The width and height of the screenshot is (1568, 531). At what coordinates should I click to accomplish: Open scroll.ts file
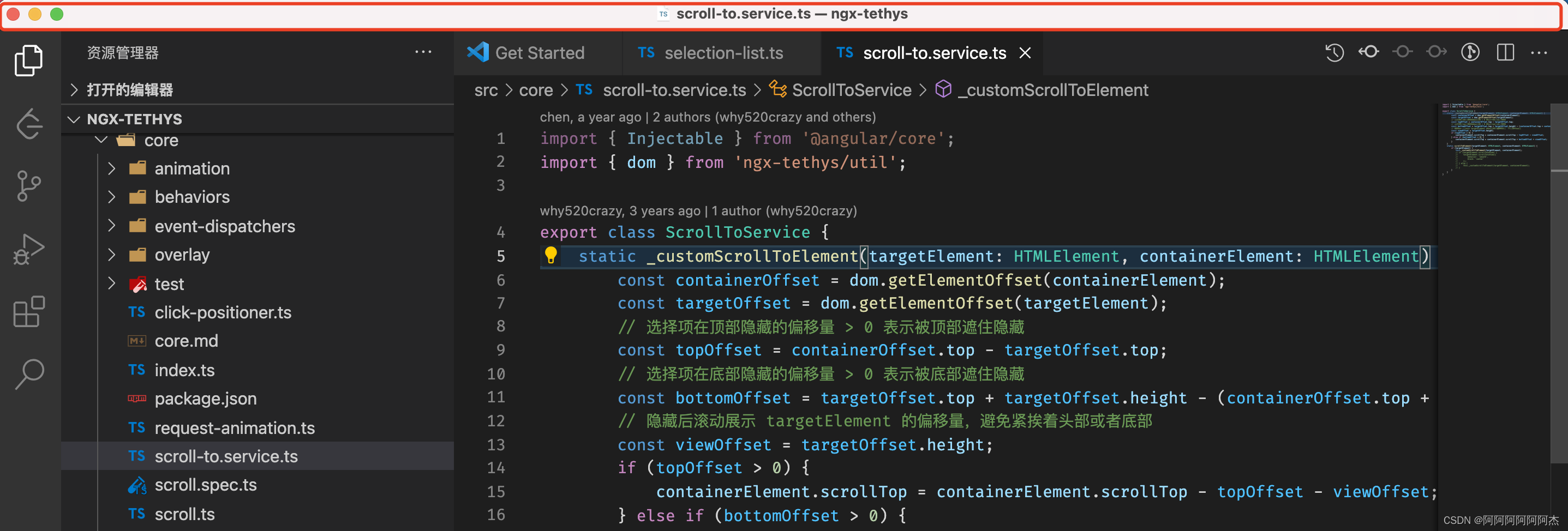[259, 515]
